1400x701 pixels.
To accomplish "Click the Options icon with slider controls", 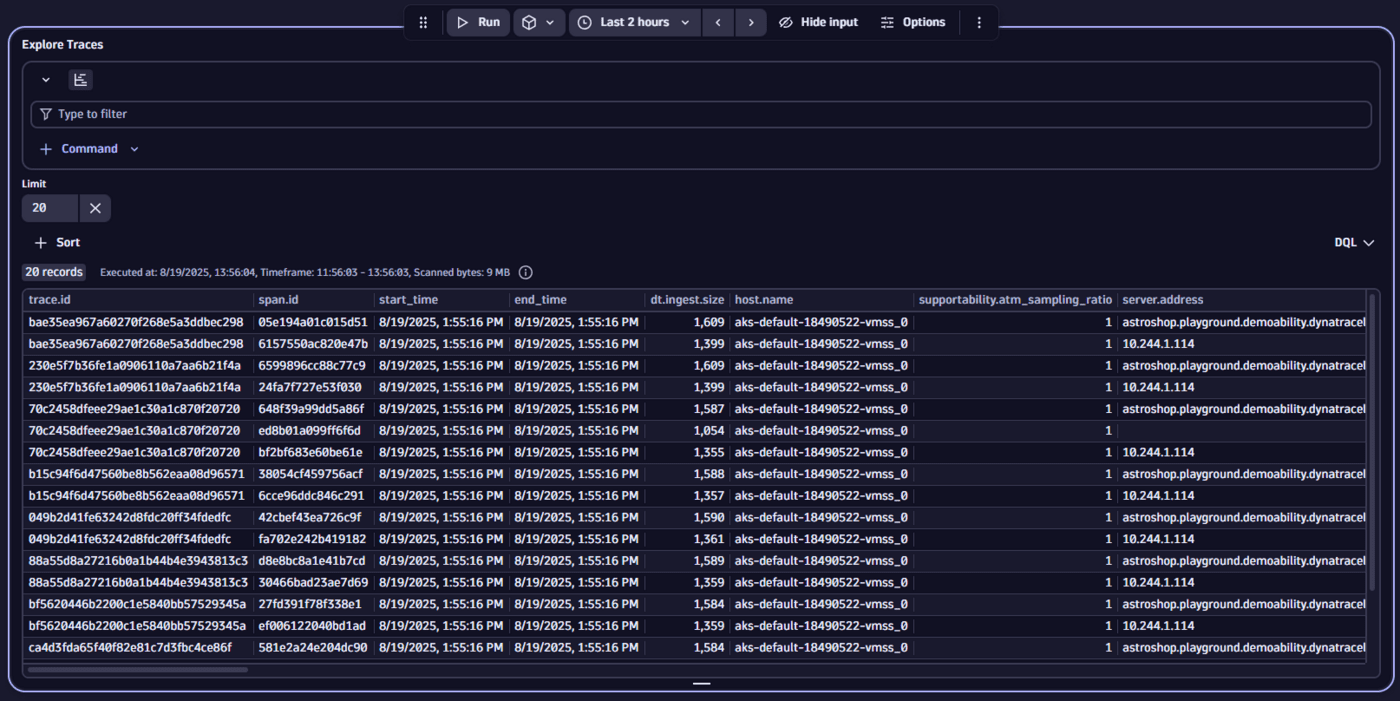I will tap(886, 21).
